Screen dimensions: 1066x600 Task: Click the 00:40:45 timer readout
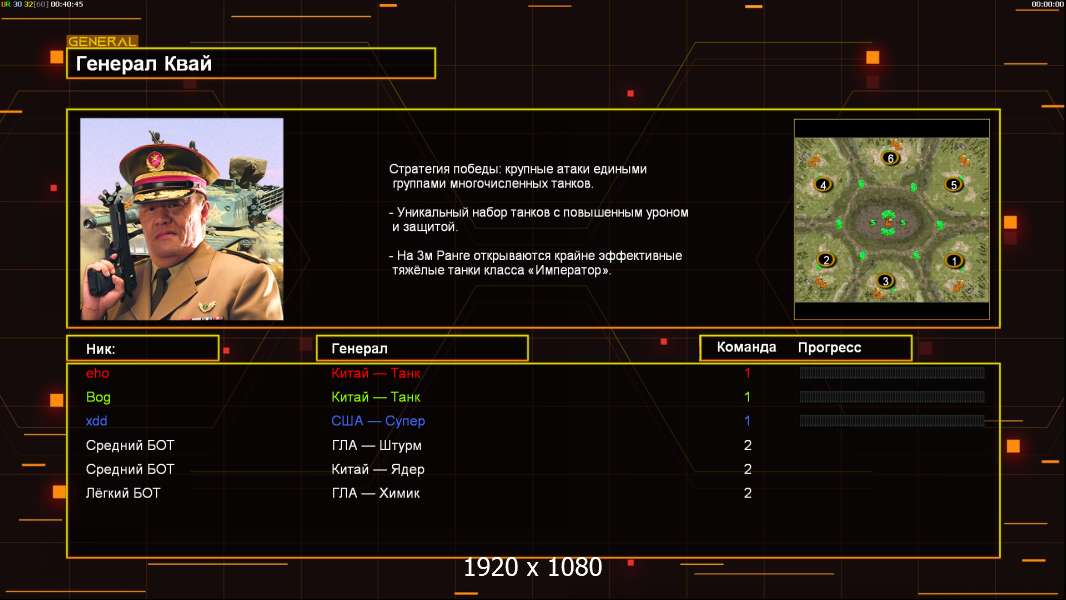[x=67, y=4]
